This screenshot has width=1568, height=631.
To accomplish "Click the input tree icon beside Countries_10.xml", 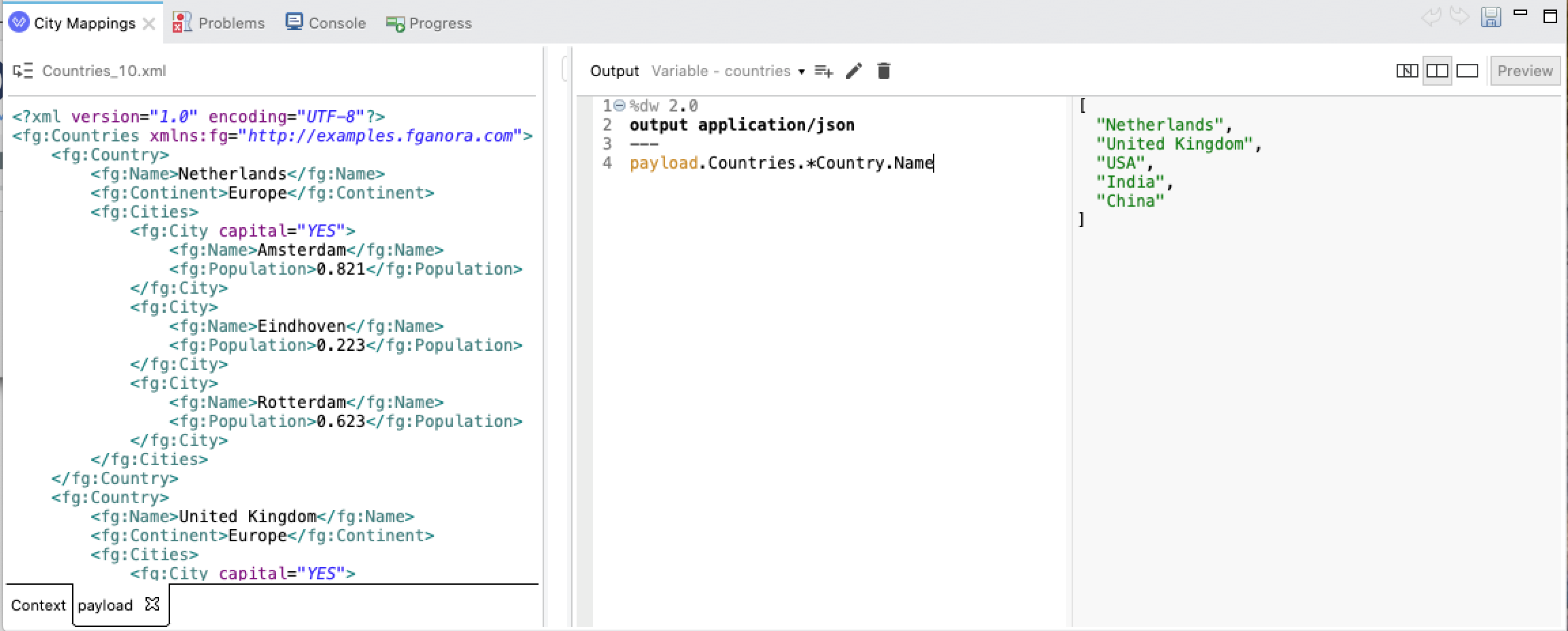I will pos(23,71).
